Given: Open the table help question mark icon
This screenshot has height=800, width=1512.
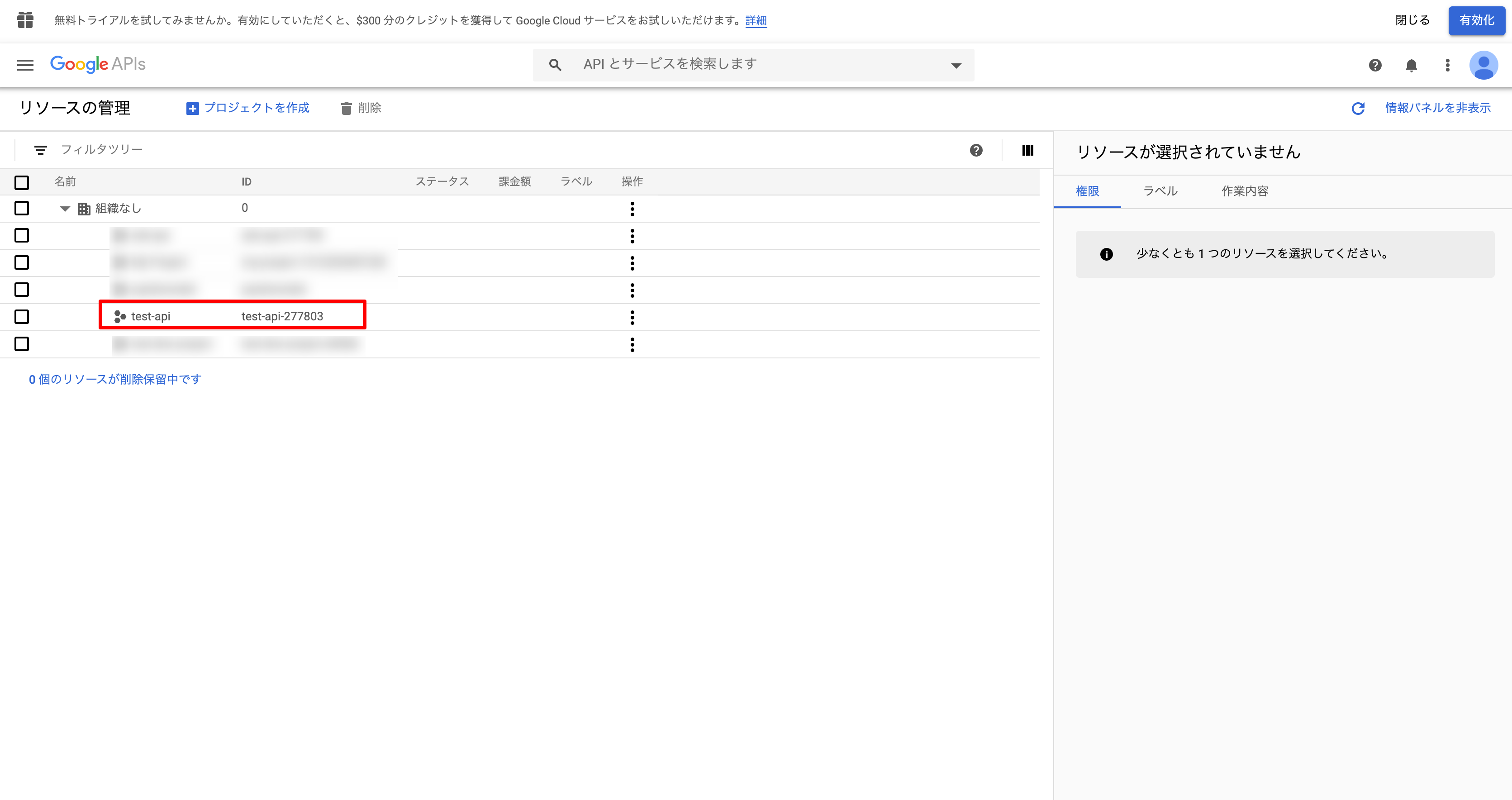Looking at the screenshot, I should [976, 150].
